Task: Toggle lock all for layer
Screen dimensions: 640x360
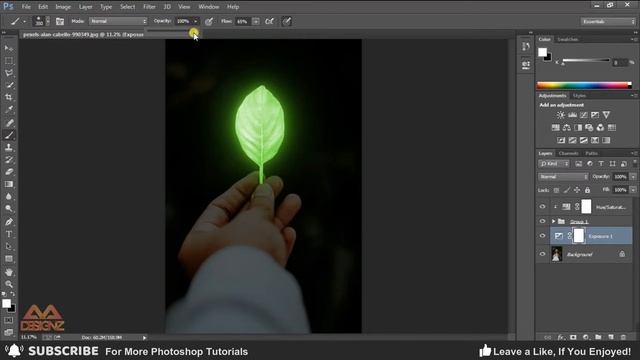Action: (587, 190)
